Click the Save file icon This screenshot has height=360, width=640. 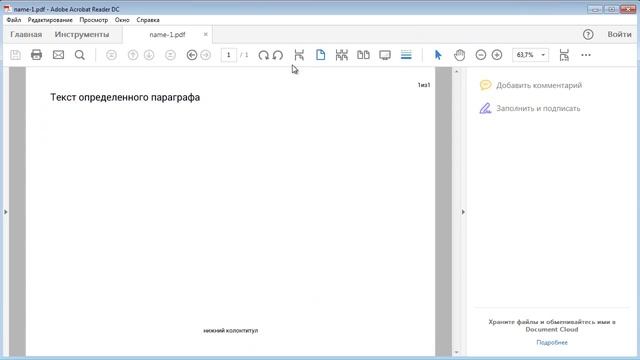[x=16, y=55]
